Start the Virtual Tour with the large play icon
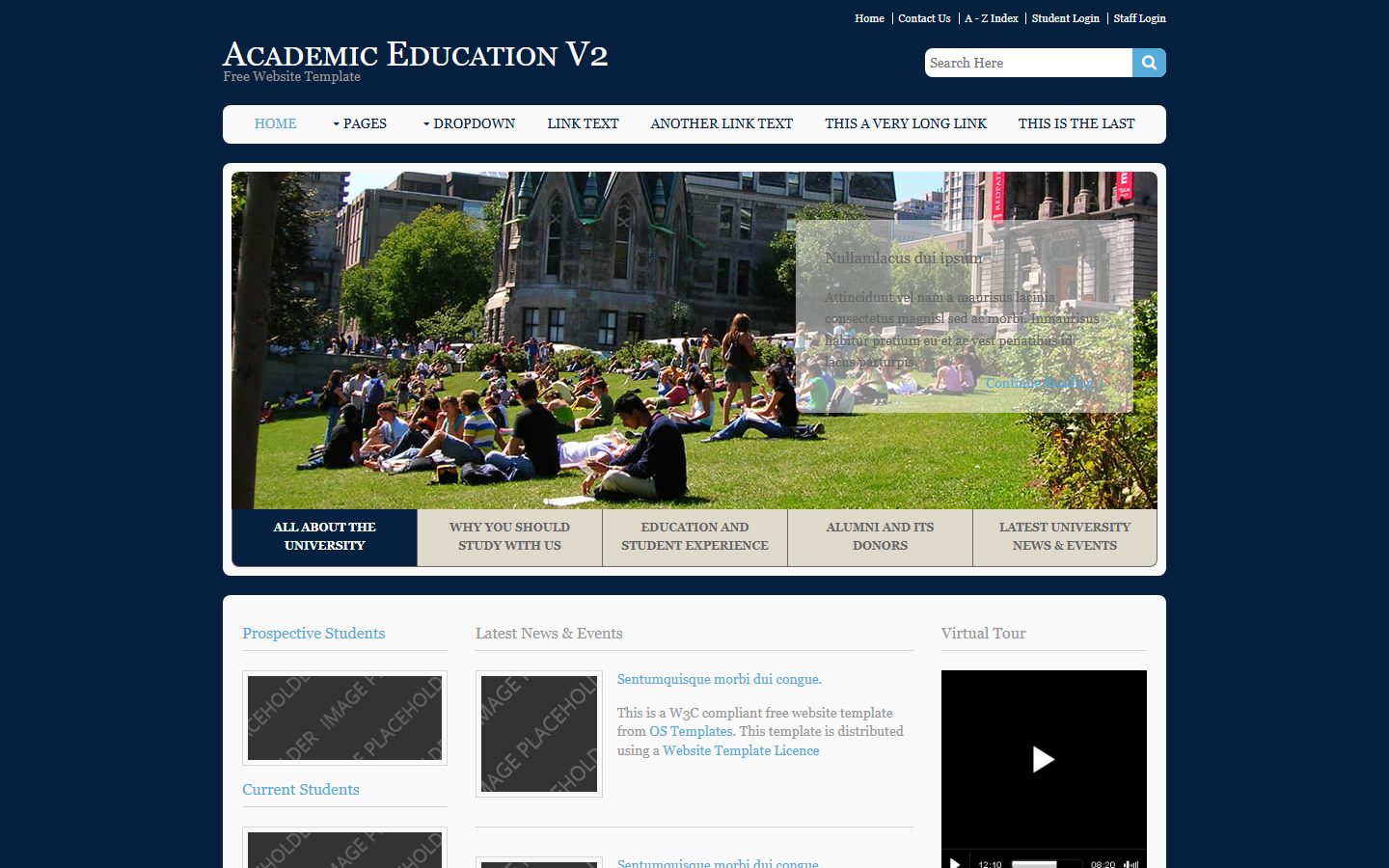Viewport: 1389px width, 868px height. pyautogui.click(x=1043, y=759)
